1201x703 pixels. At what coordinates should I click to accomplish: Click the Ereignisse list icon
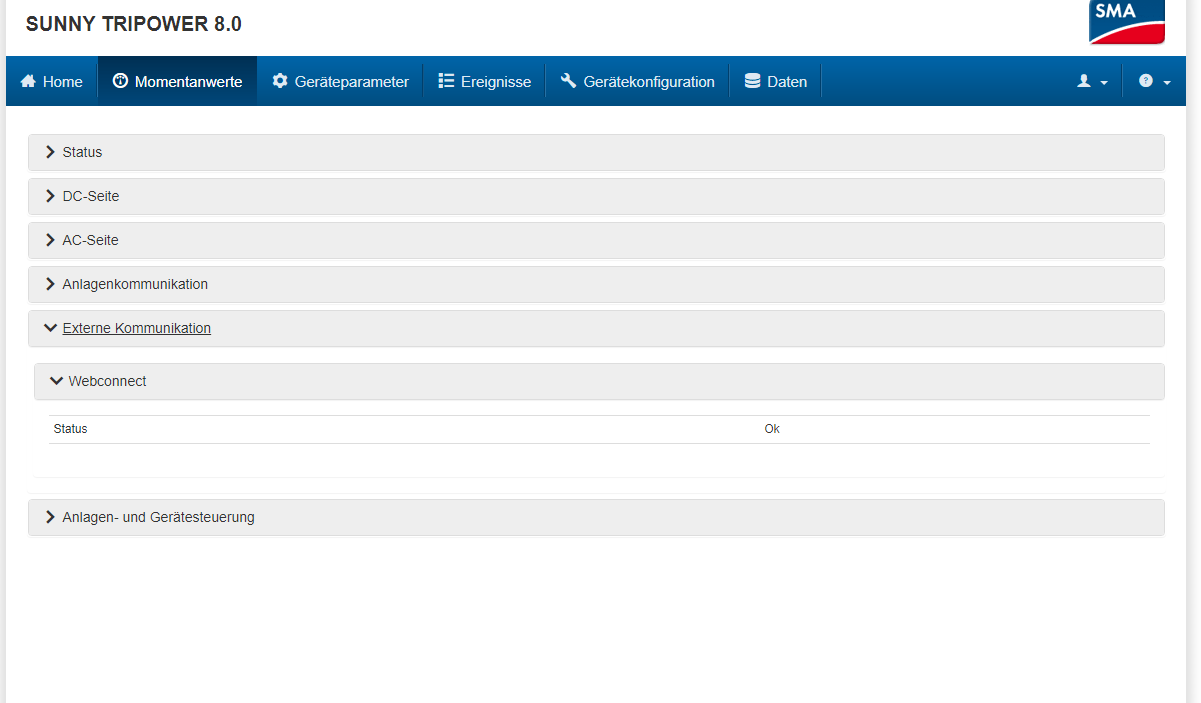446,81
